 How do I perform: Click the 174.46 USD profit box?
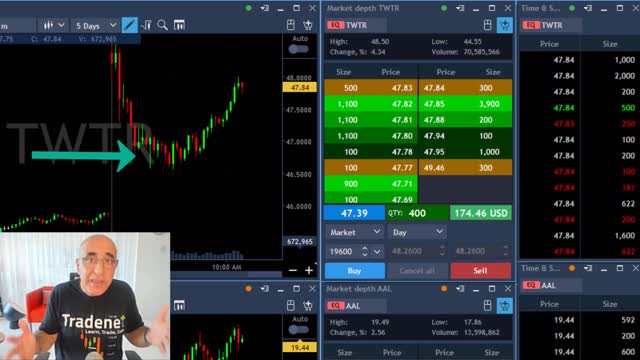coord(481,213)
